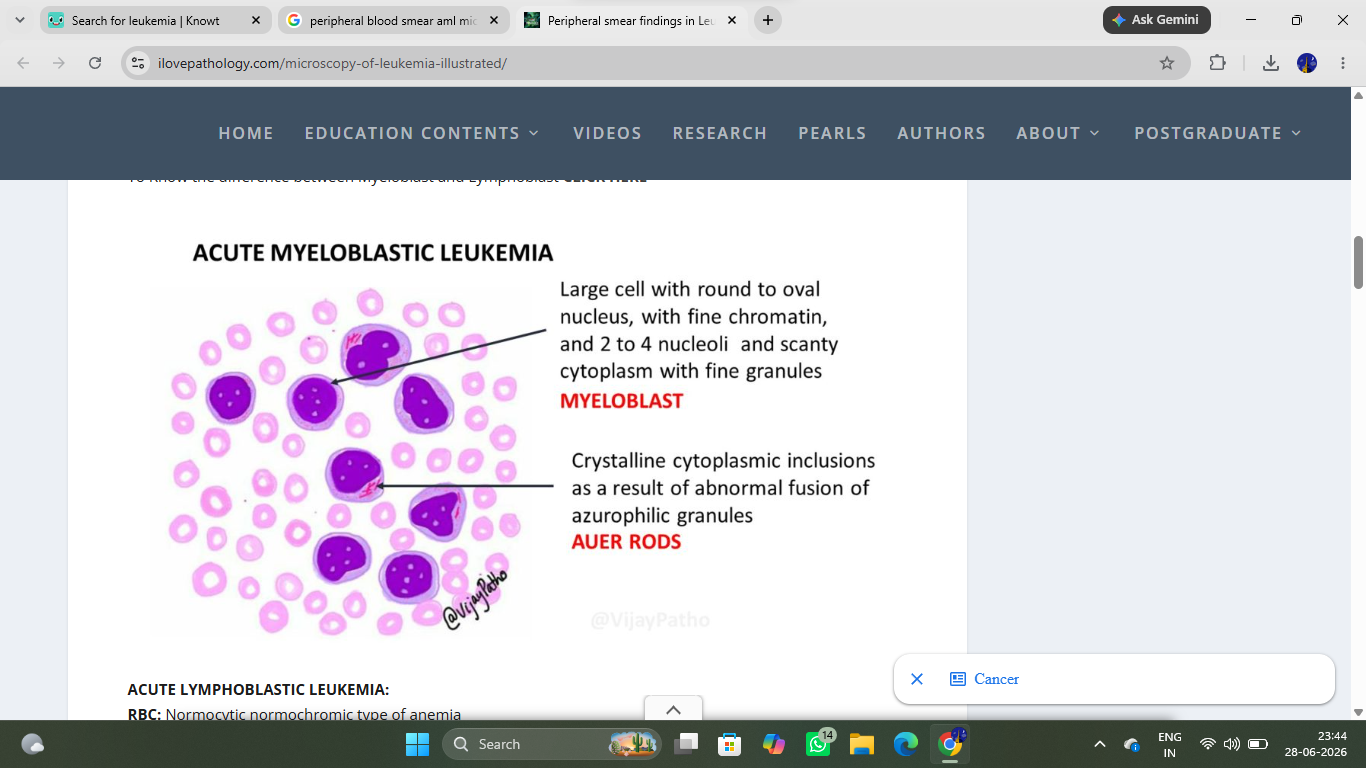Open Microsoft Edge taskbar icon

(x=906, y=744)
